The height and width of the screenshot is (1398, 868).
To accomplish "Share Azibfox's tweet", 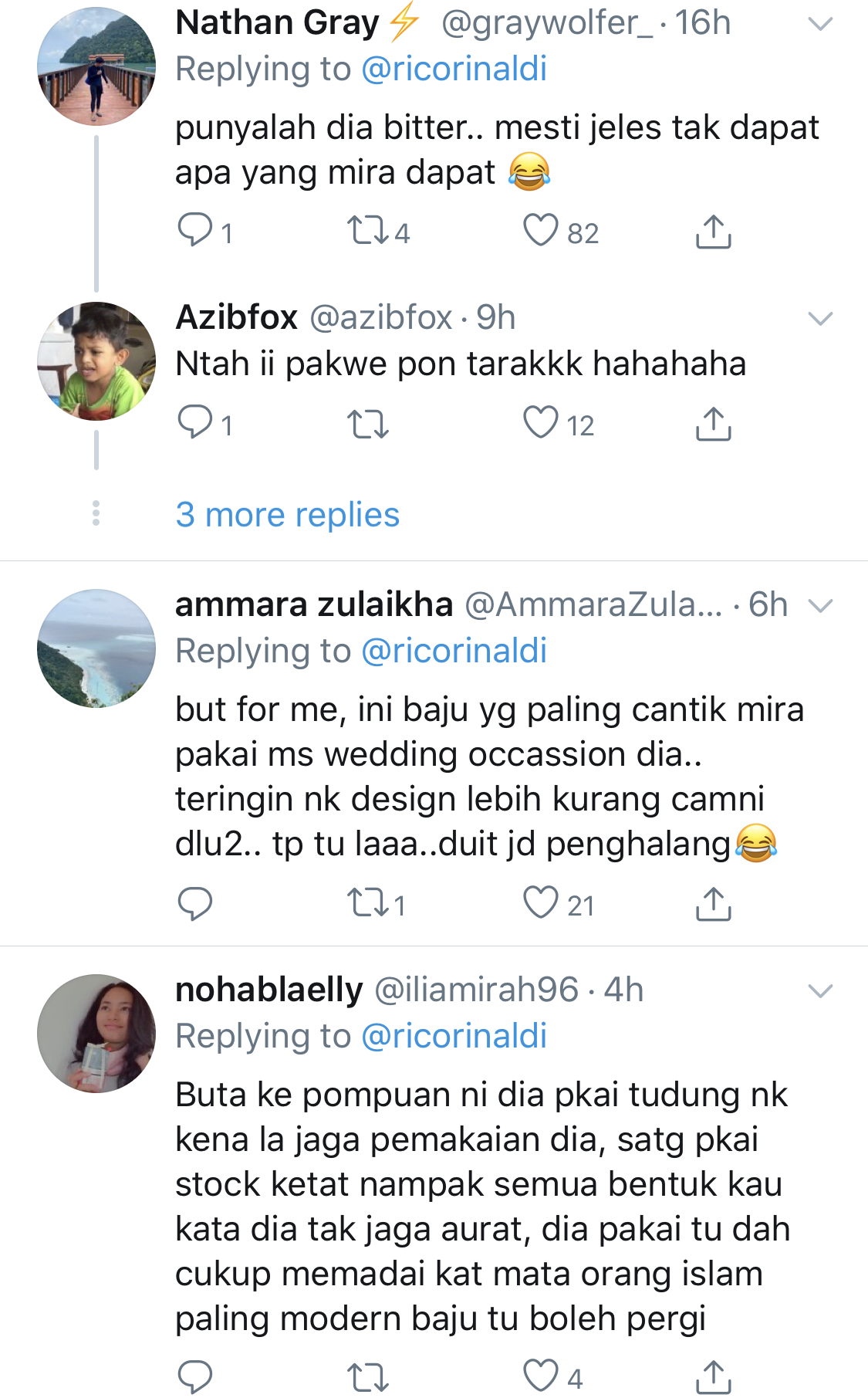I will [713, 423].
